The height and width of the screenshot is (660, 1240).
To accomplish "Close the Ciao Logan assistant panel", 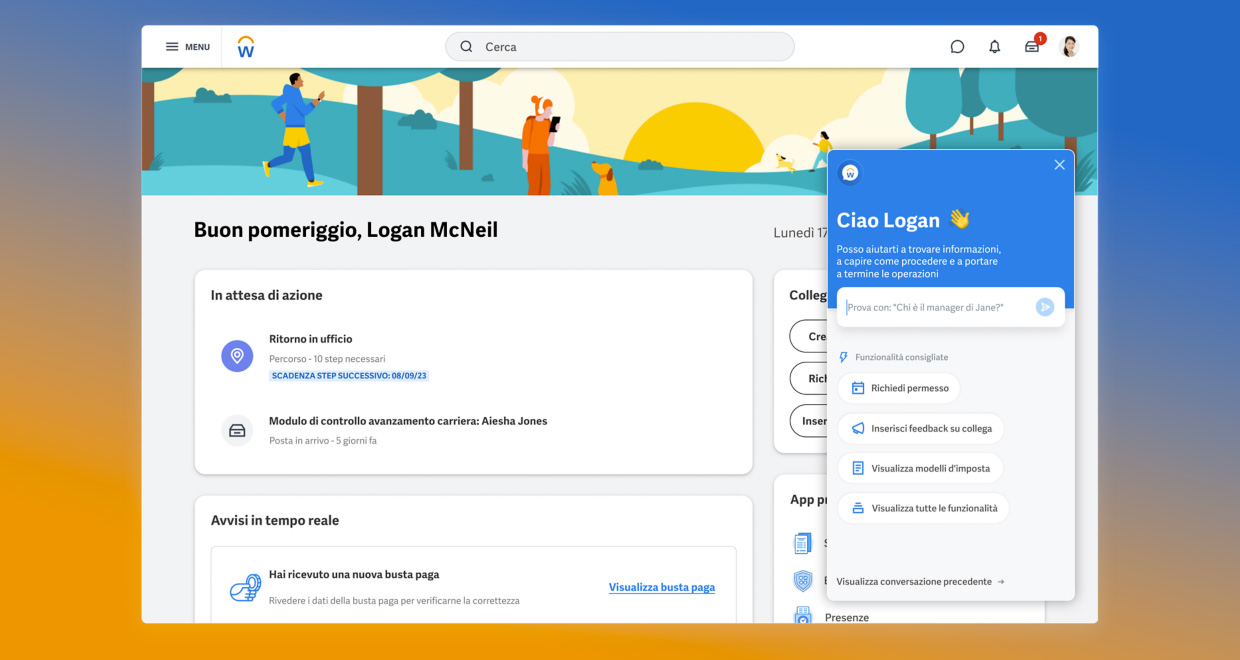I will [x=1059, y=165].
